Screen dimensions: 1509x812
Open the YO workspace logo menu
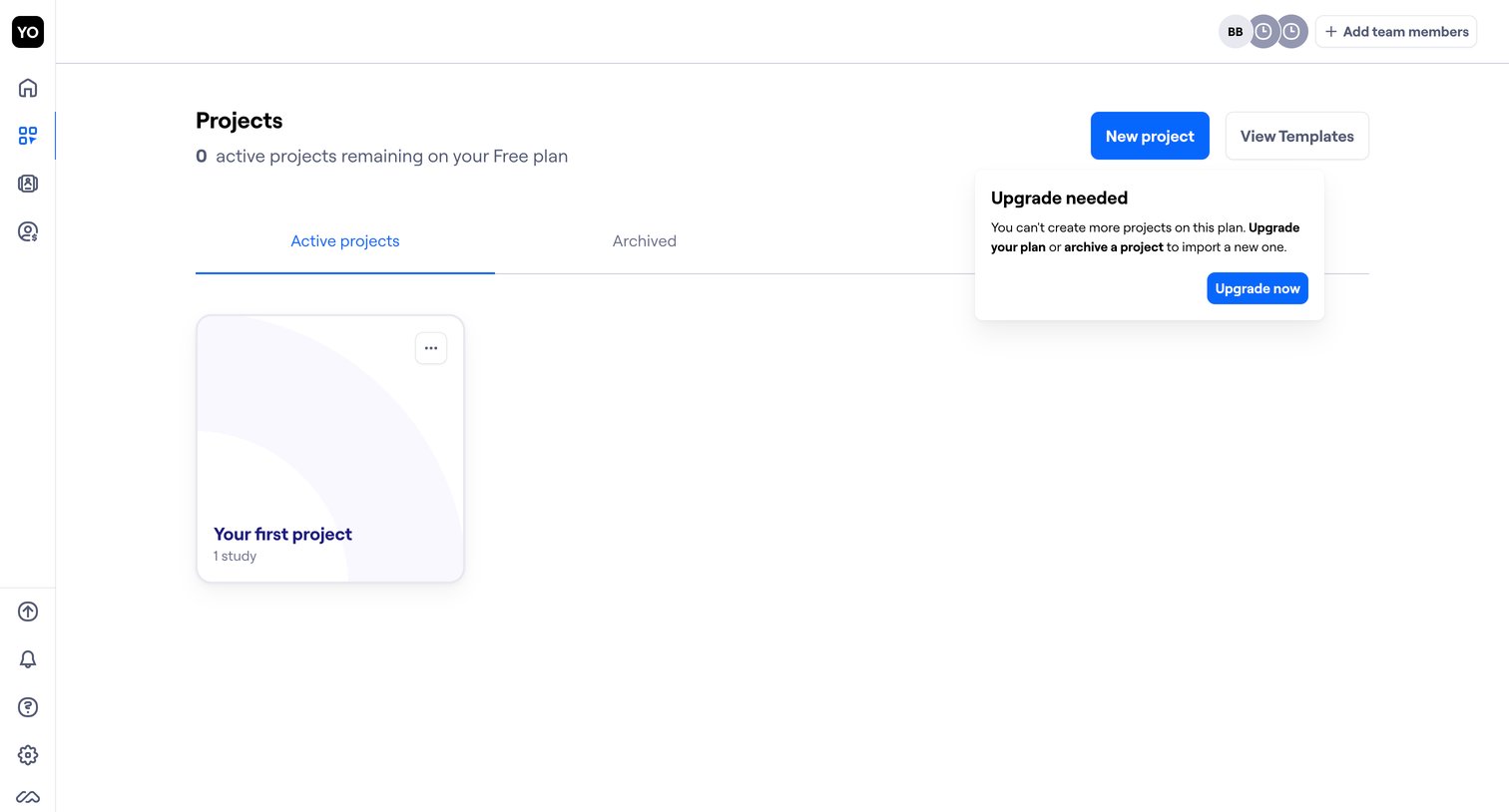(28, 32)
